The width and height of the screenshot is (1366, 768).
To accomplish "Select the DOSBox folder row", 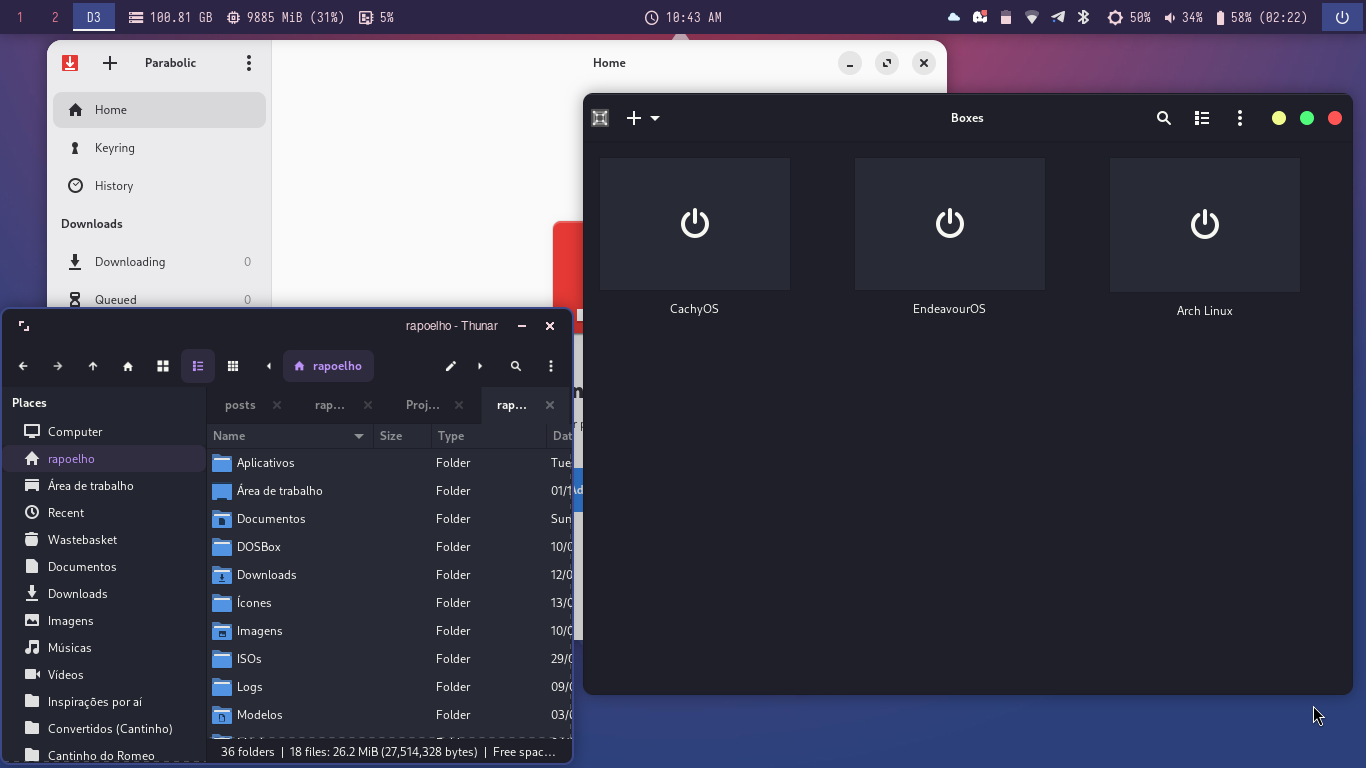I will (390, 547).
